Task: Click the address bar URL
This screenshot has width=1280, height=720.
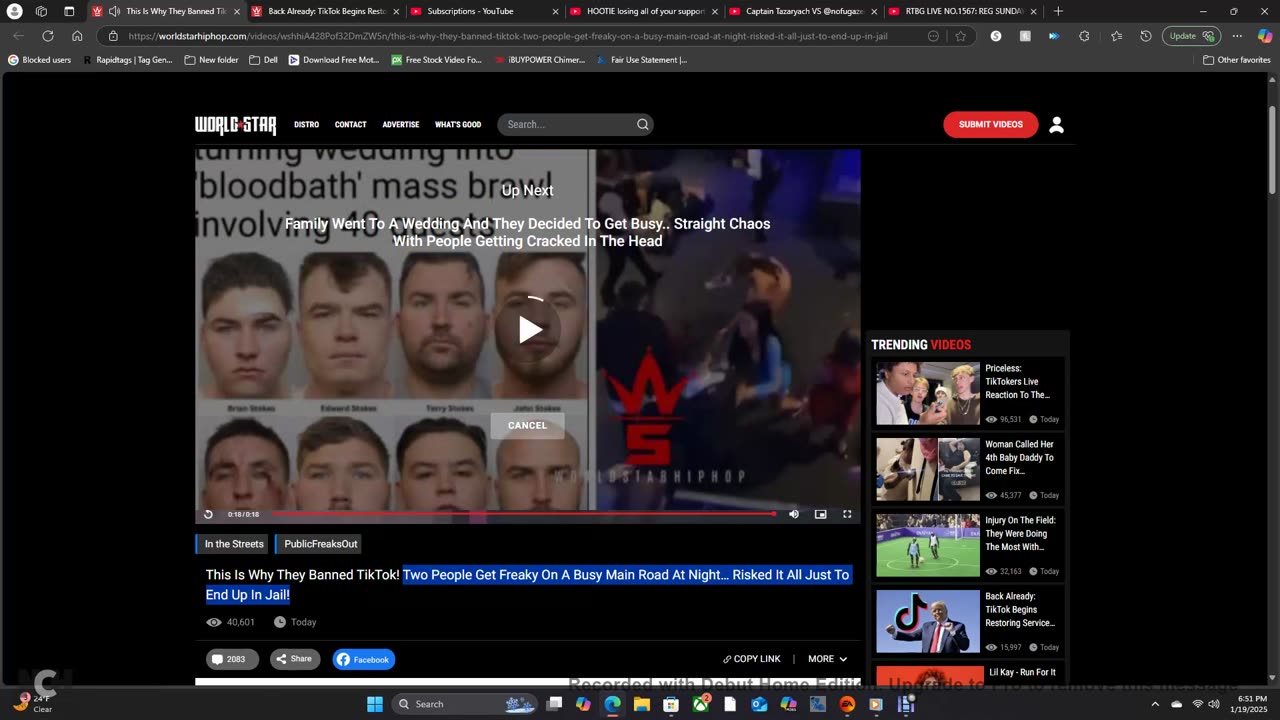Action: click(508, 36)
